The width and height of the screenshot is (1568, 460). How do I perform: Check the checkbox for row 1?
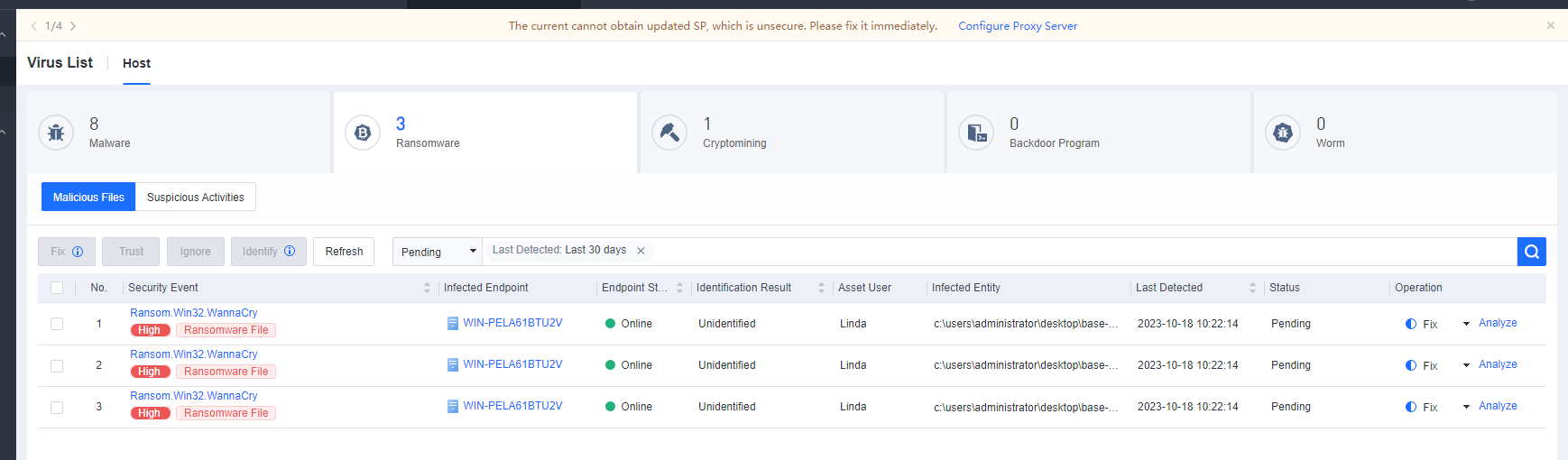tap(57, 324)
